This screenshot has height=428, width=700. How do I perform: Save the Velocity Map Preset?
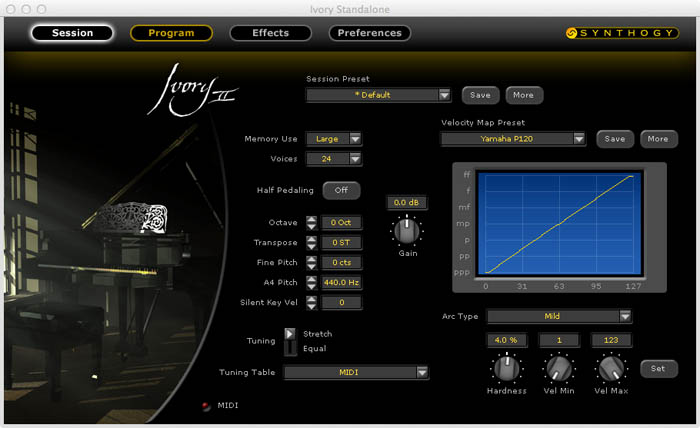(x=615, y=139)
